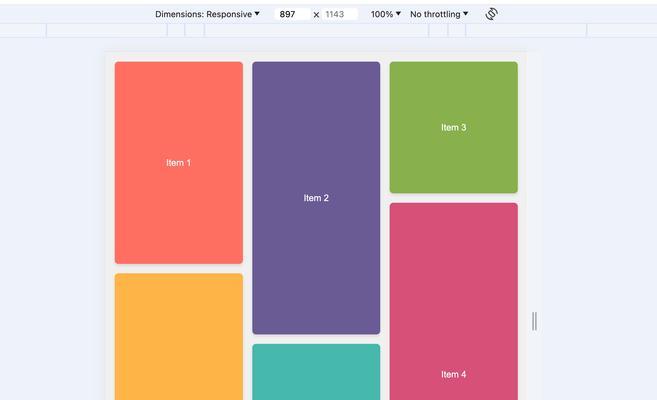Click the 'Item 2' label text
This screenshot has width=657, height=400.
(316, 198)
